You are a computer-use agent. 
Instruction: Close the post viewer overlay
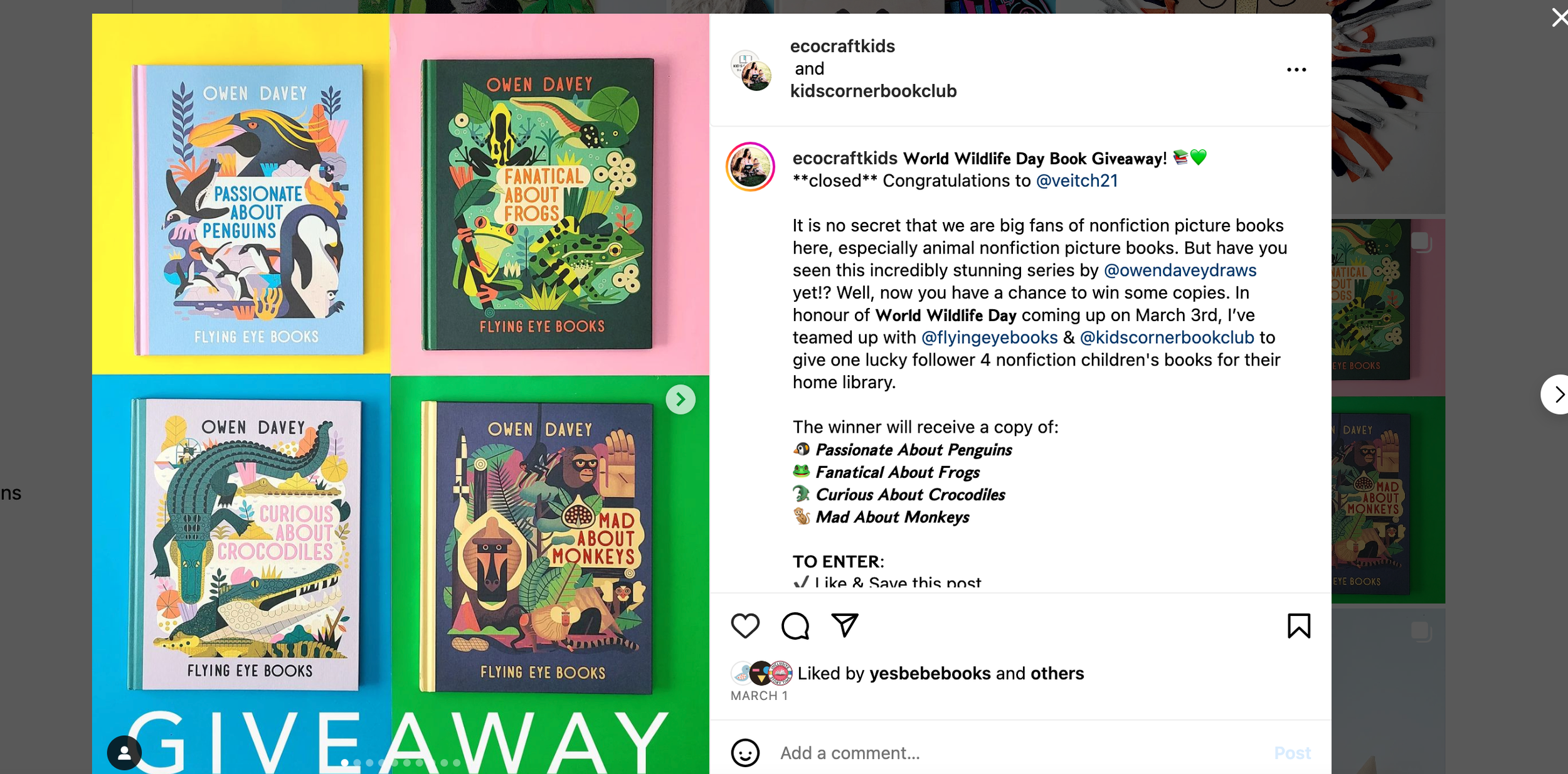pyautogui.click(x=1559, y=17)
